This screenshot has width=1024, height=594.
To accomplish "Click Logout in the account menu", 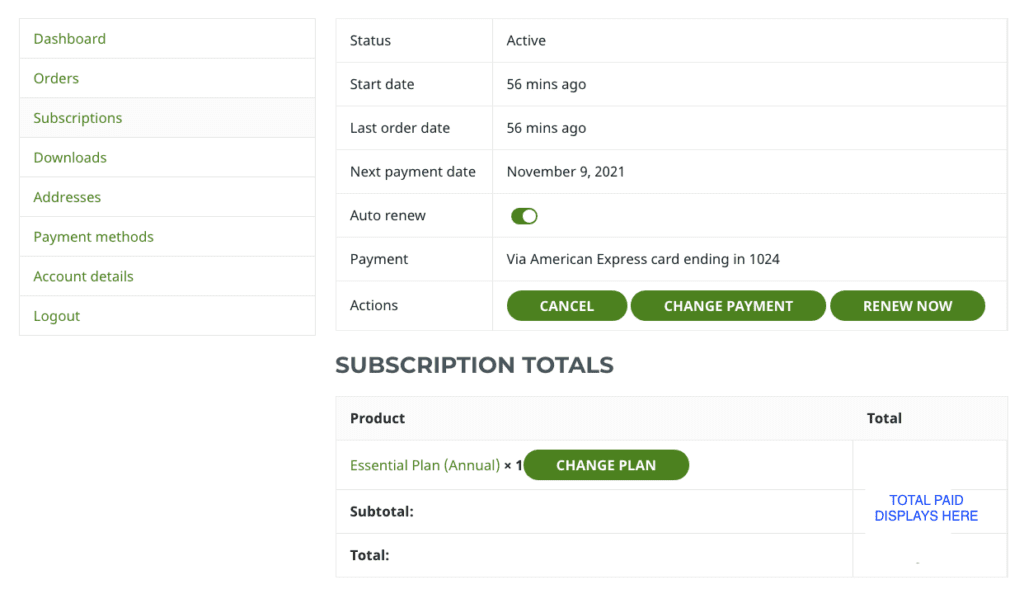I will click(x=56, y=316).
